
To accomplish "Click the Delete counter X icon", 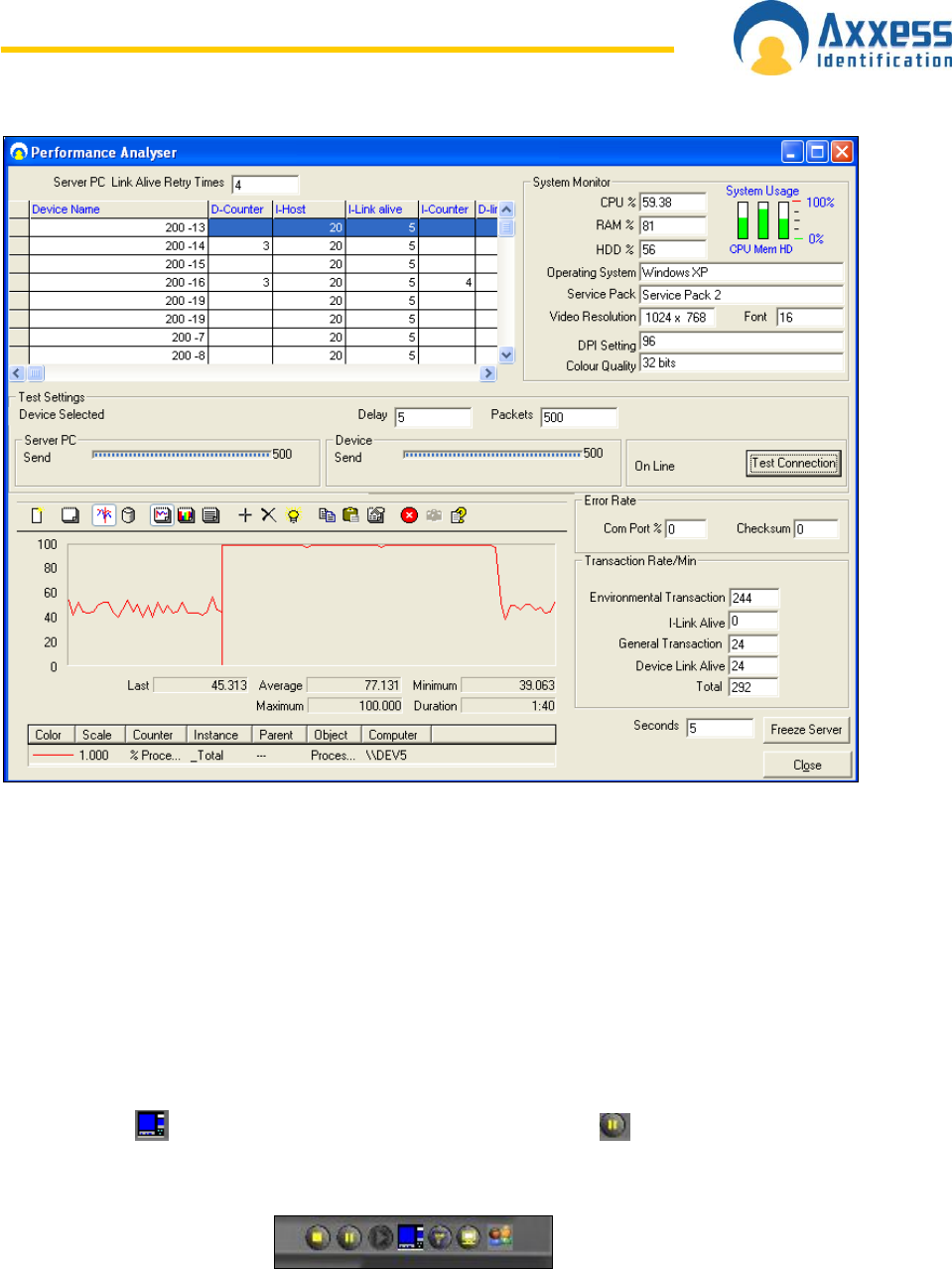I will point(268,515).
